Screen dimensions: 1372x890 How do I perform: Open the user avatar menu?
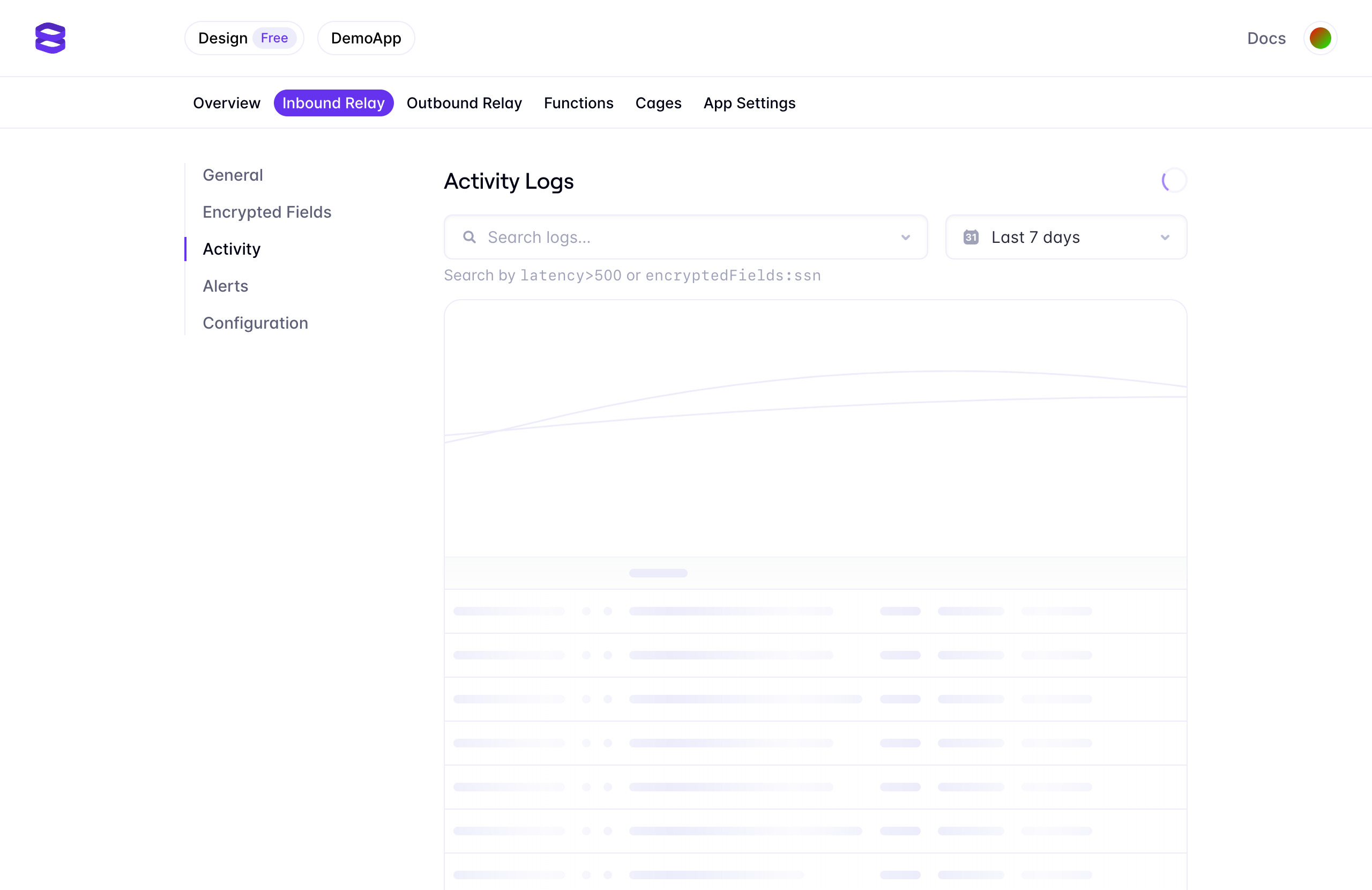tap(1319, 38)
